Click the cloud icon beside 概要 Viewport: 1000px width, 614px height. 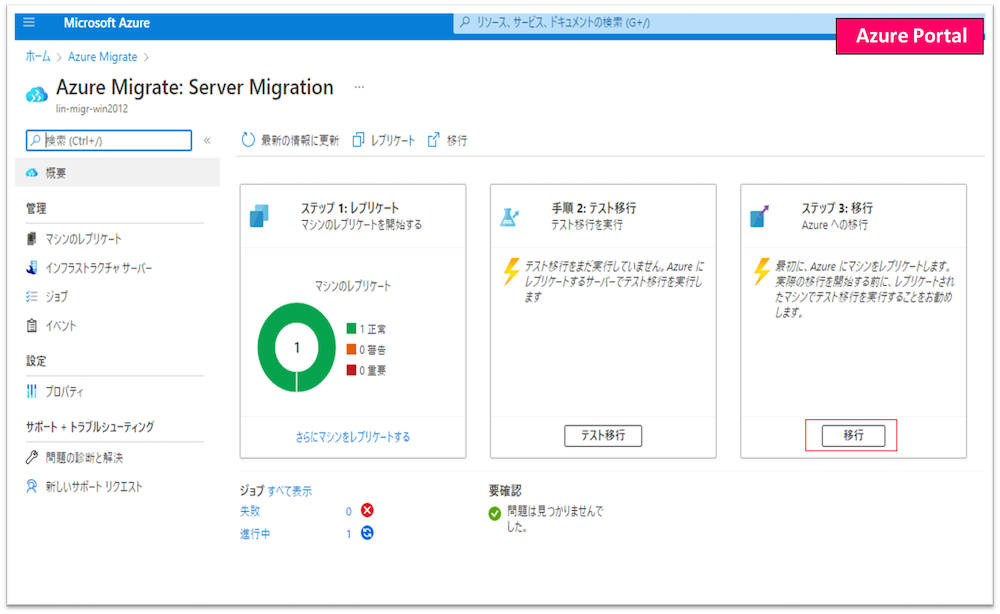tap(31, 173)
